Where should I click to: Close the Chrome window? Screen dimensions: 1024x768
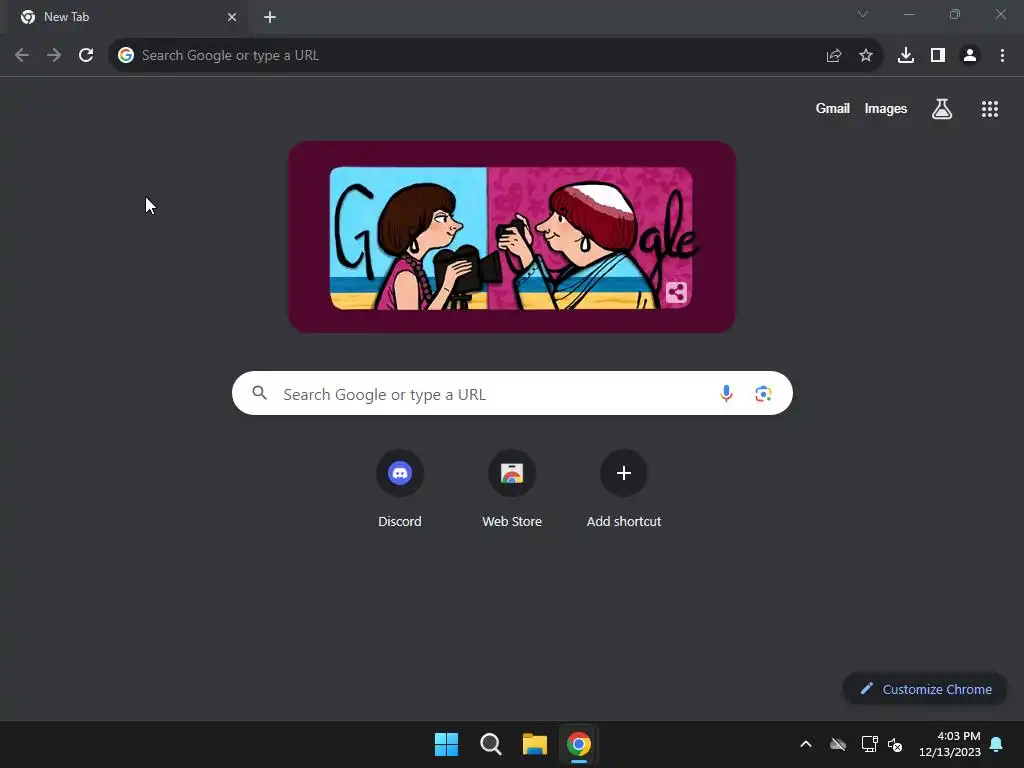1000,14
